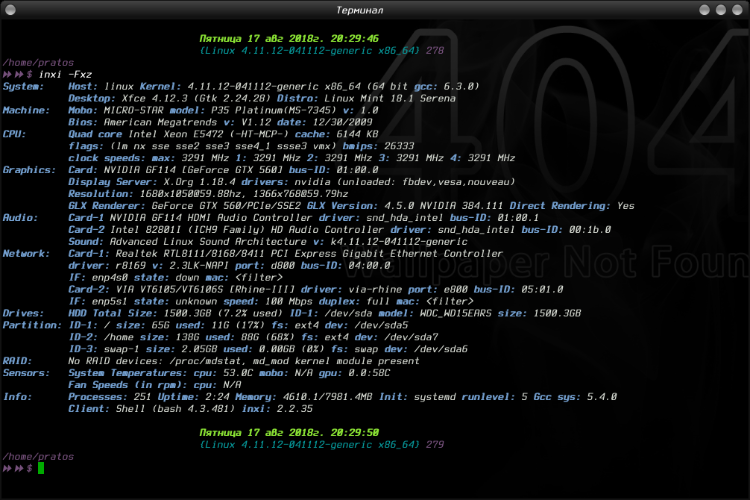Click the "Sensors:" section label
Screen dimensions: 750x500
click(x=25, y=373)
